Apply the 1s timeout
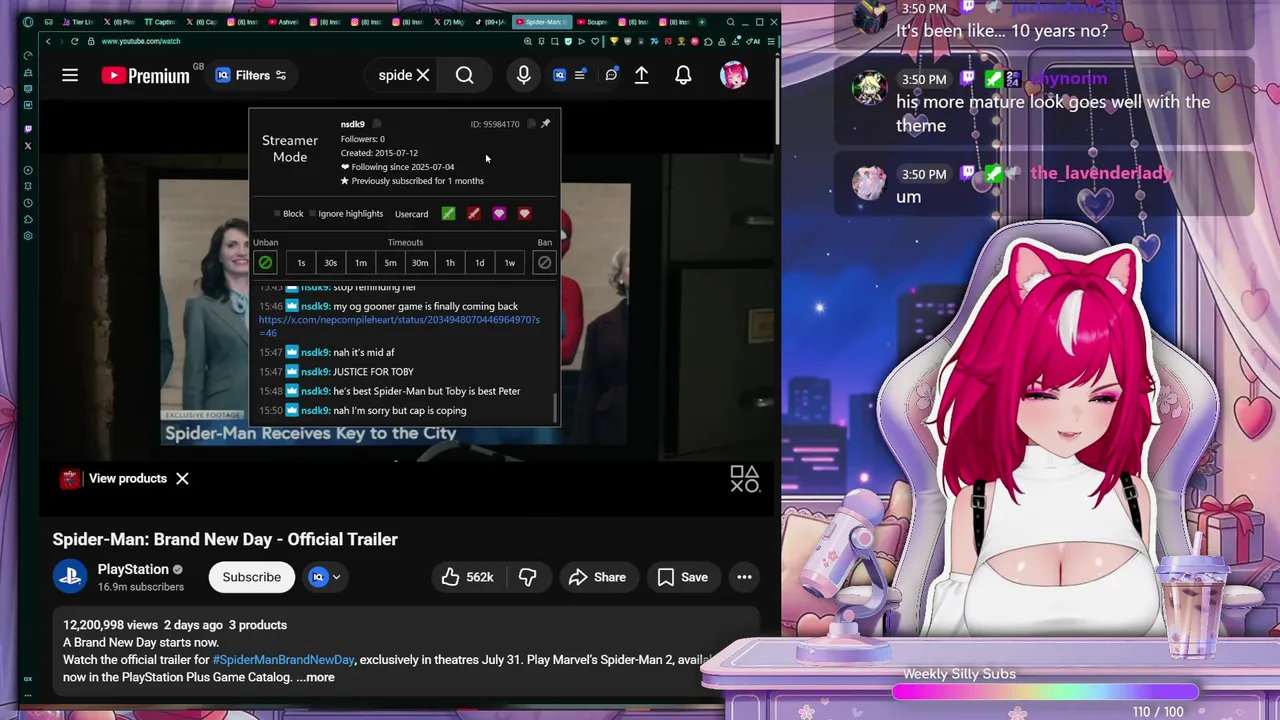The width and height of the screenshot is (1280, 720). pos(301,263)
